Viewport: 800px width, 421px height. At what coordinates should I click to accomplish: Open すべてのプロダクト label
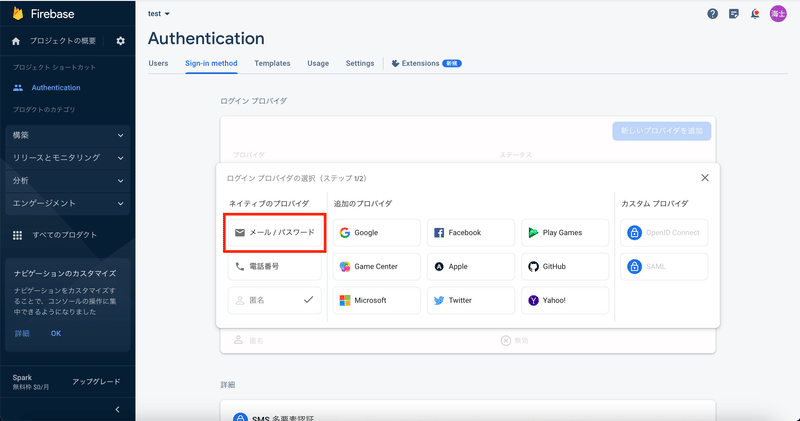point(65,235)
